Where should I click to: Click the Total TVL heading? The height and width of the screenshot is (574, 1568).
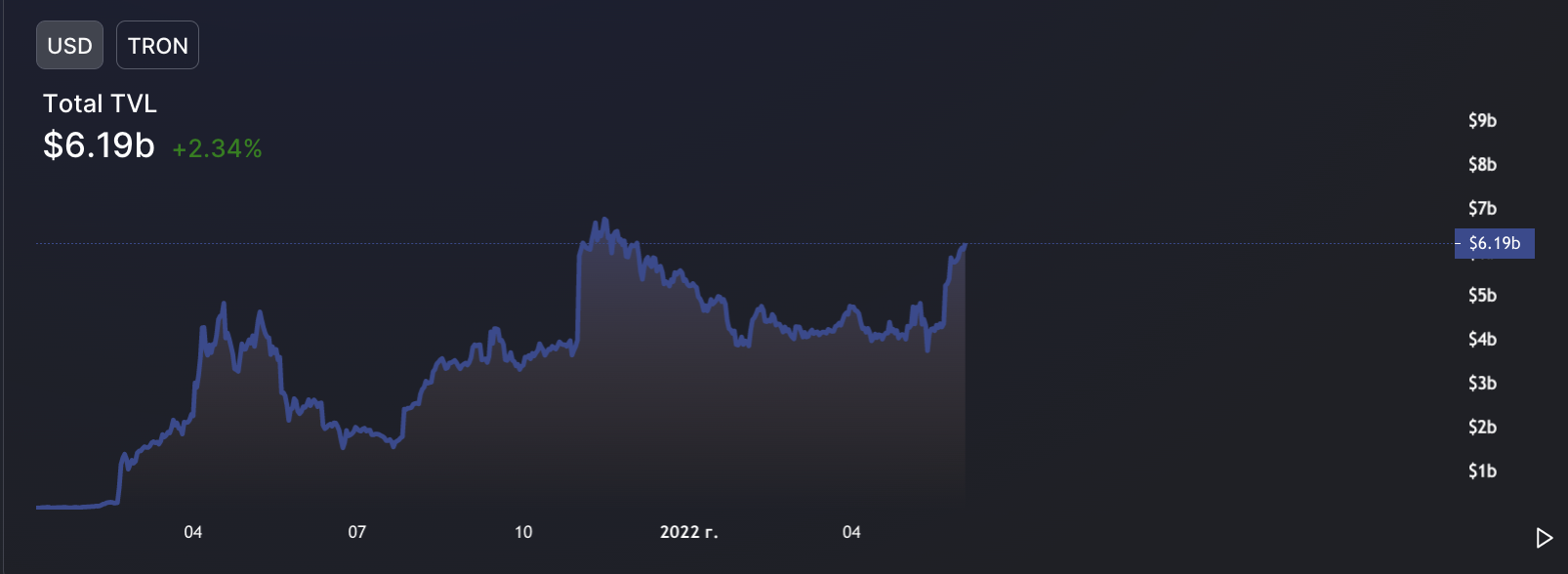[x=100, y=103]
